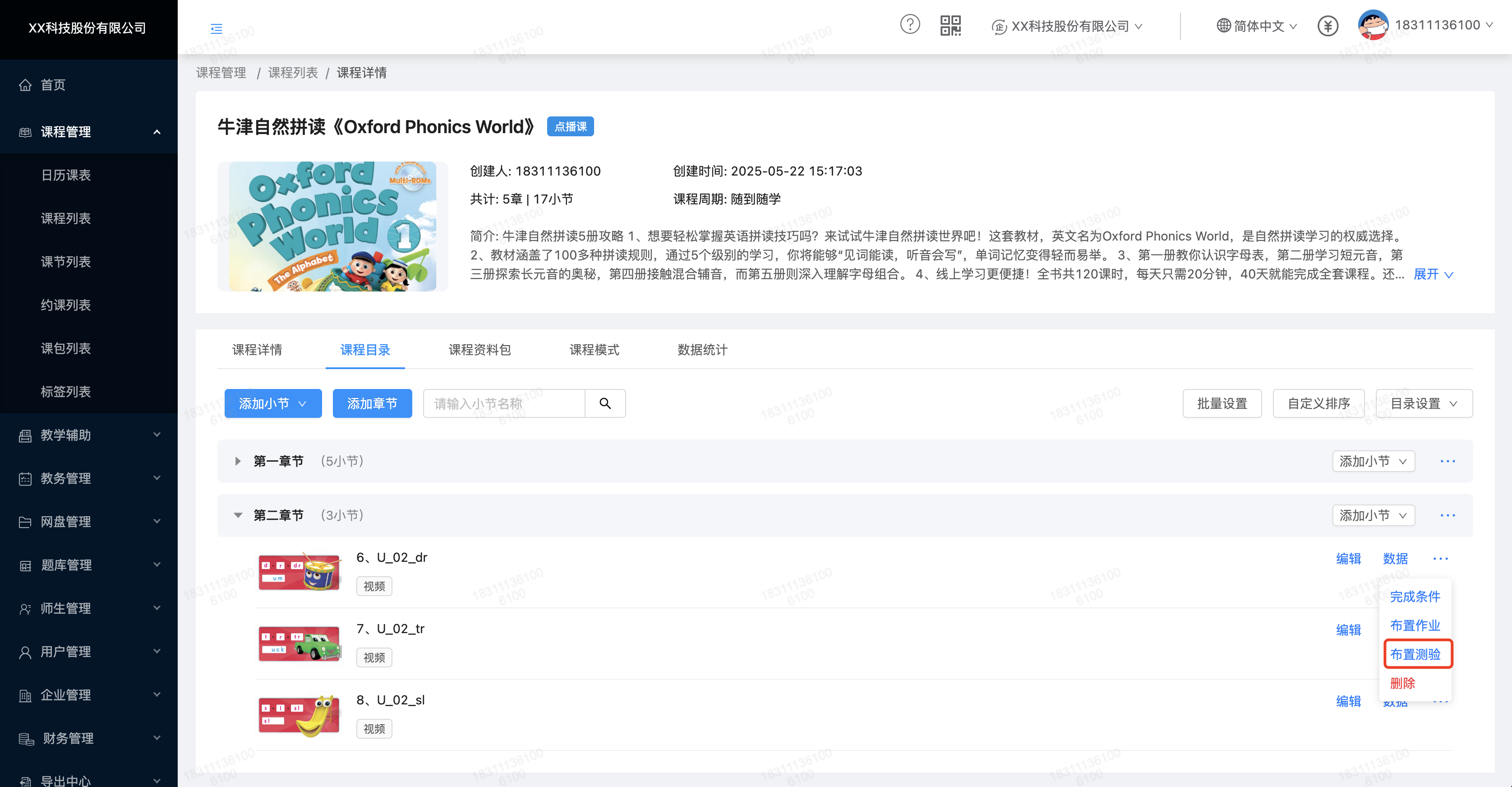Click the 添加章节 button

pos(372,403)
